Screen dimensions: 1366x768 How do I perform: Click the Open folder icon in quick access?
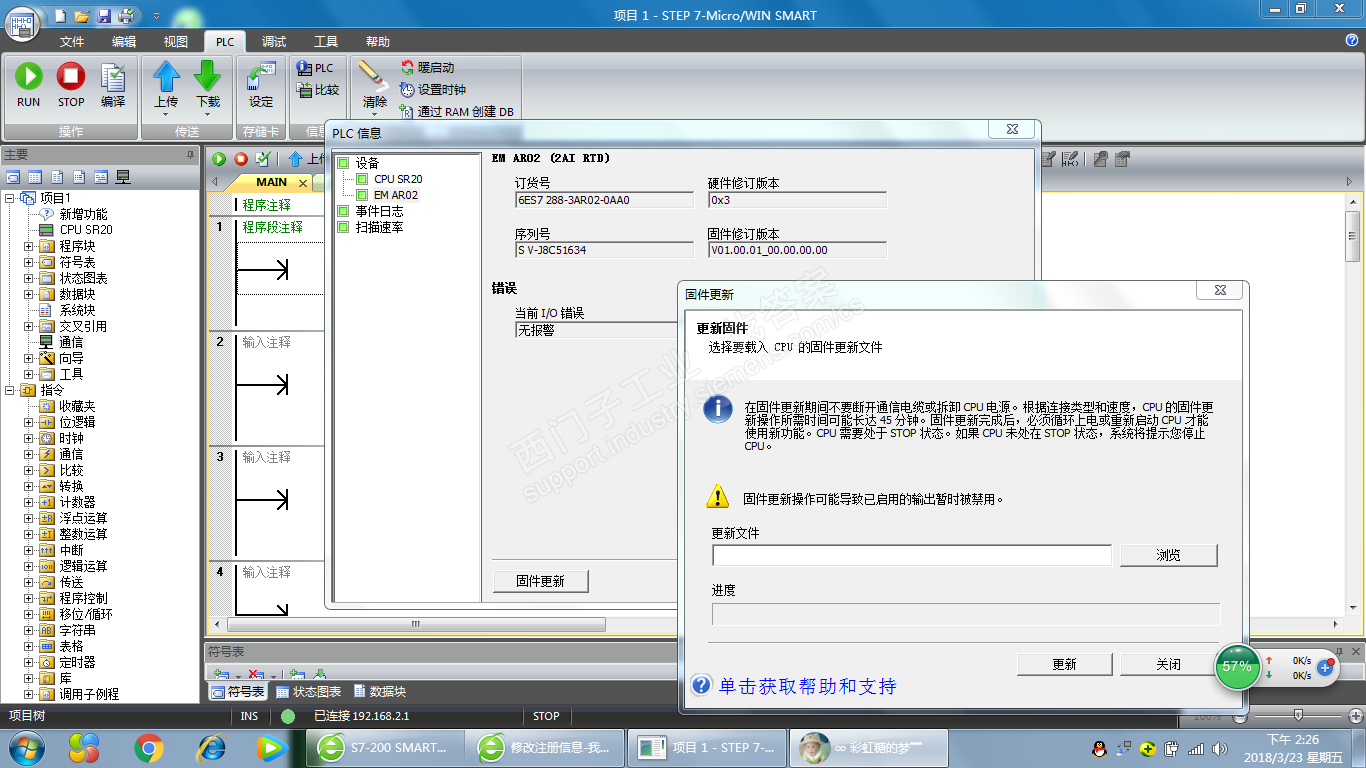[83, 16]
